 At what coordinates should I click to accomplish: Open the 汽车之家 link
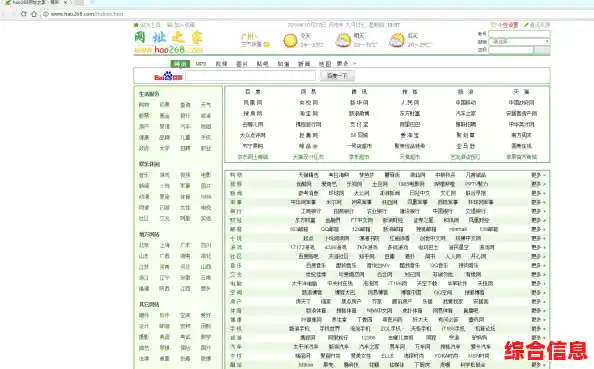(466, 114)
